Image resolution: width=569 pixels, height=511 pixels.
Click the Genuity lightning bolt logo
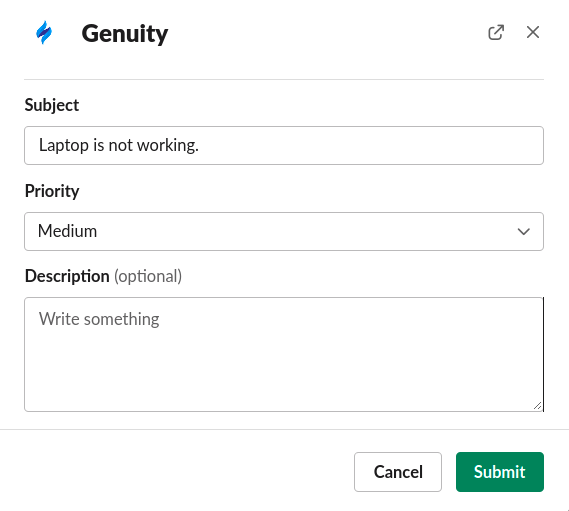pyautogui.click(x=44, y=32)
